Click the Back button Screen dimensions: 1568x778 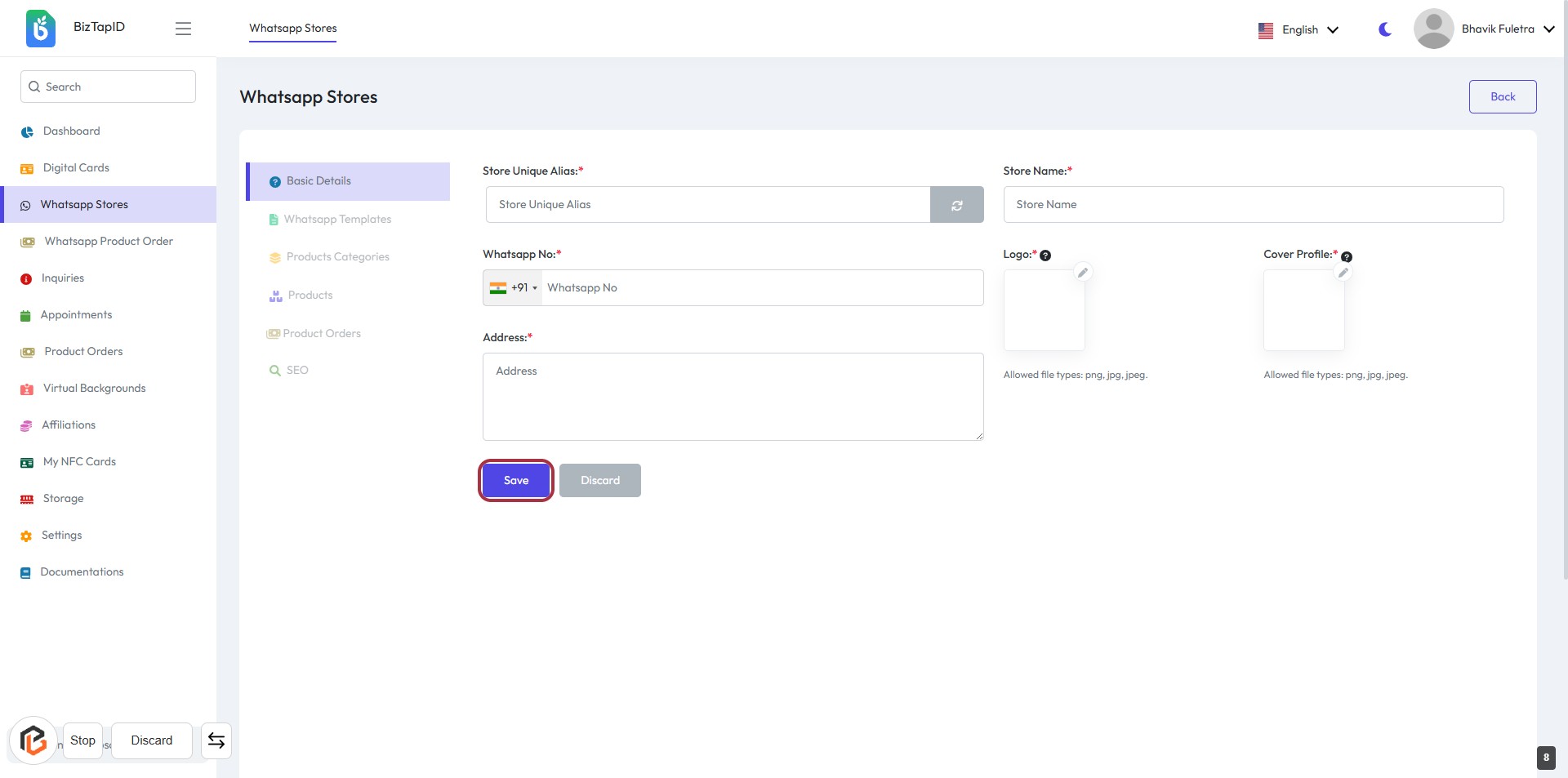coord(1502,97)
